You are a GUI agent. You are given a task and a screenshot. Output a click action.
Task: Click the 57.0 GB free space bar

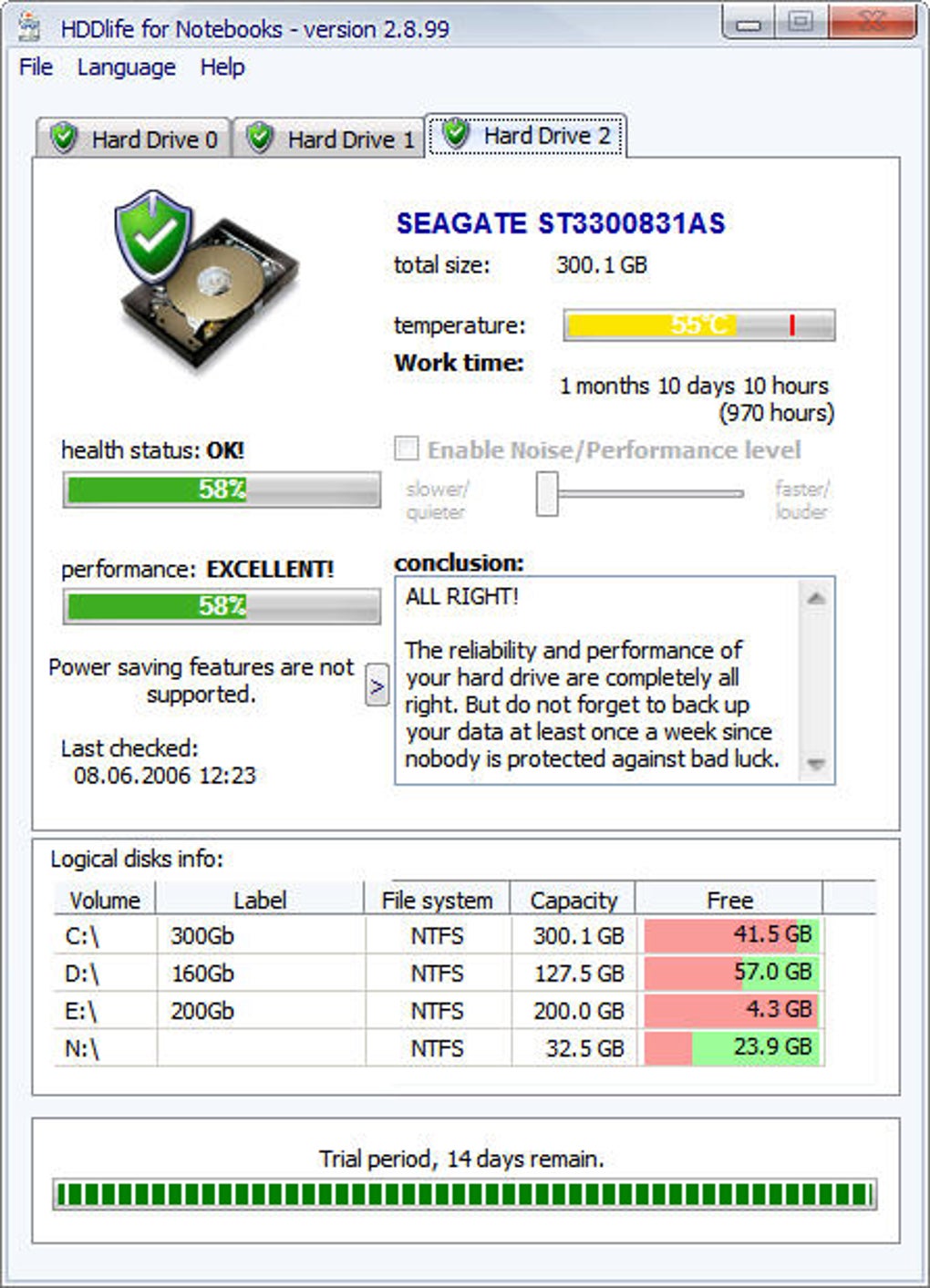click(x=731, y=973)
